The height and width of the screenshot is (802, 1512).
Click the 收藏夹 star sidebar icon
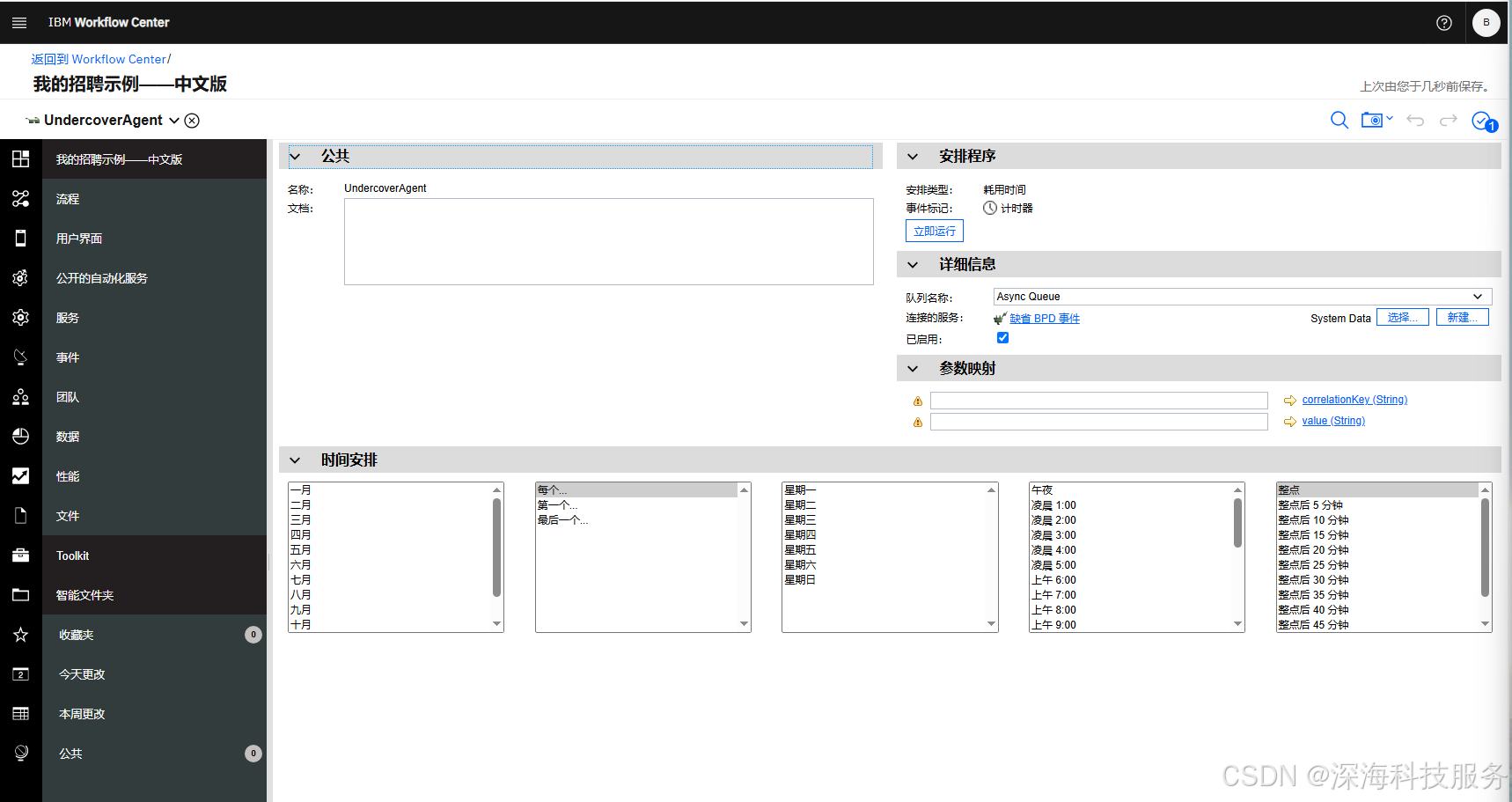(x=21, y=635)
